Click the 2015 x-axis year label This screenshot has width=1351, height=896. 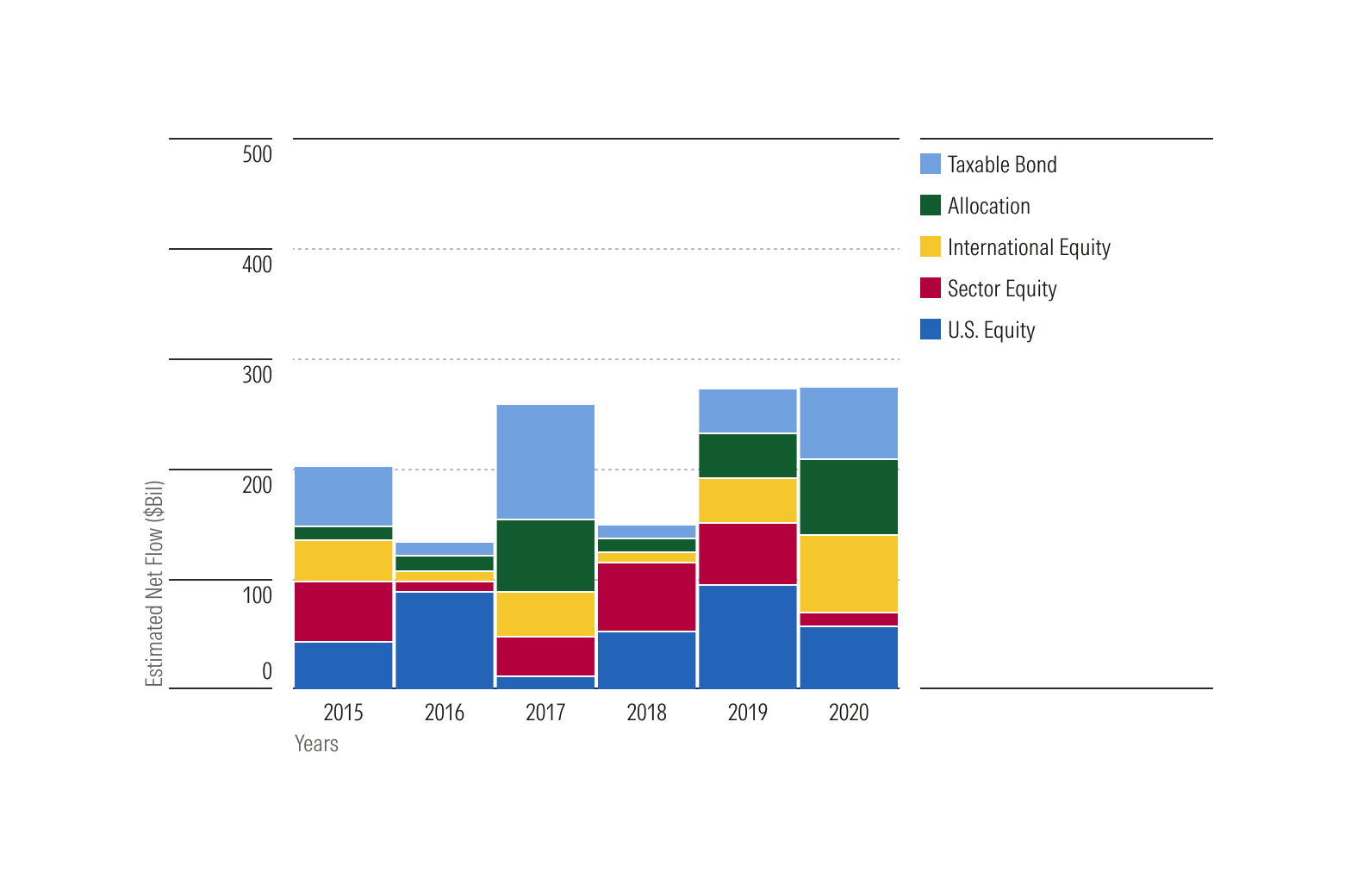pyautogui.click(x=343, y=712)
